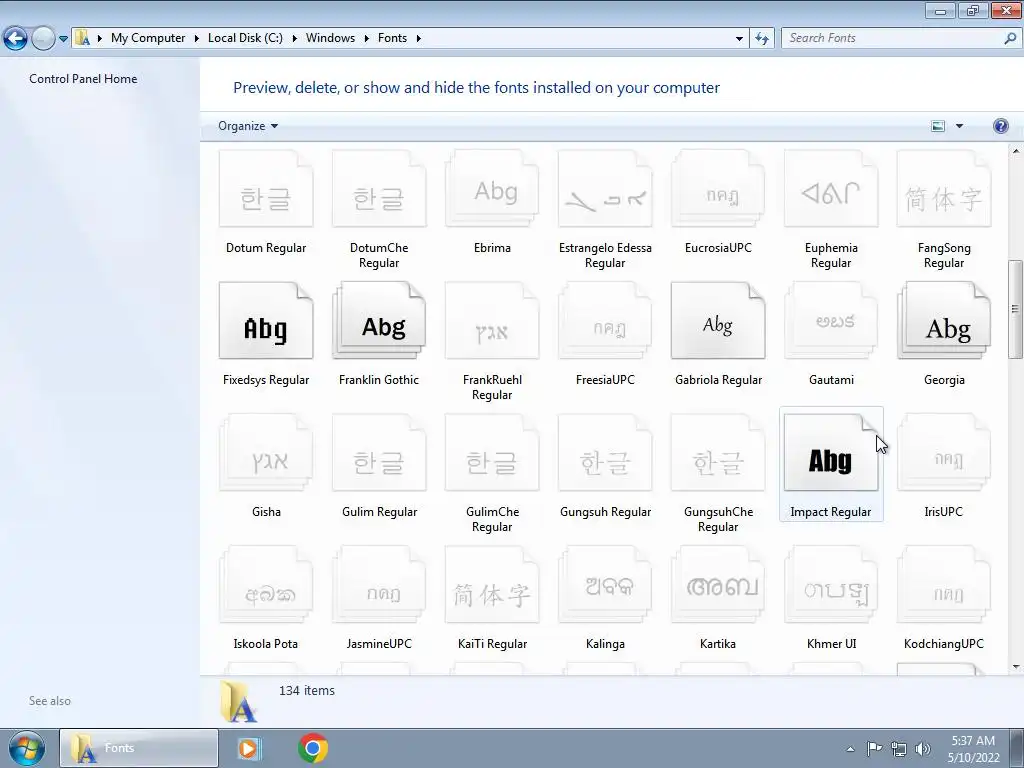Click the Gautami font icon
This screenshot has height=768, width=1024.
831,321
